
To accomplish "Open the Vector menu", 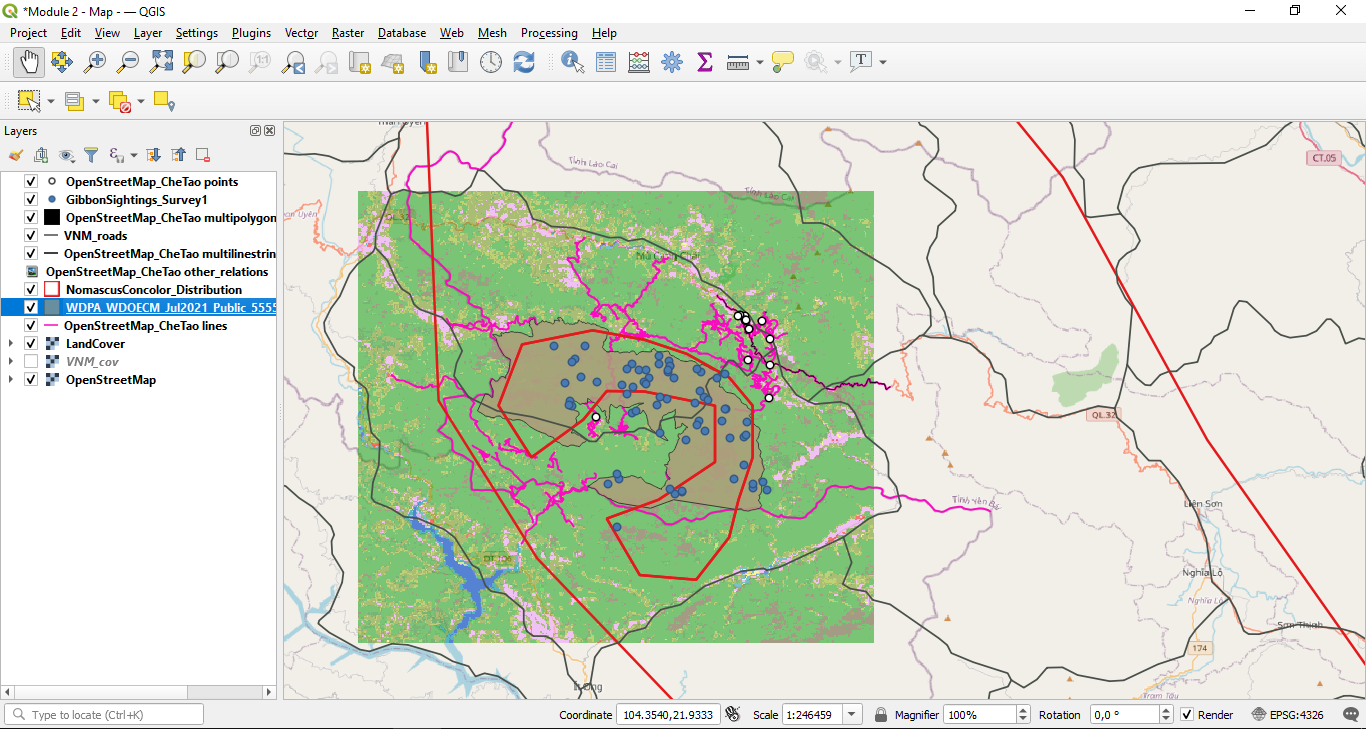I will coord(301,33).
